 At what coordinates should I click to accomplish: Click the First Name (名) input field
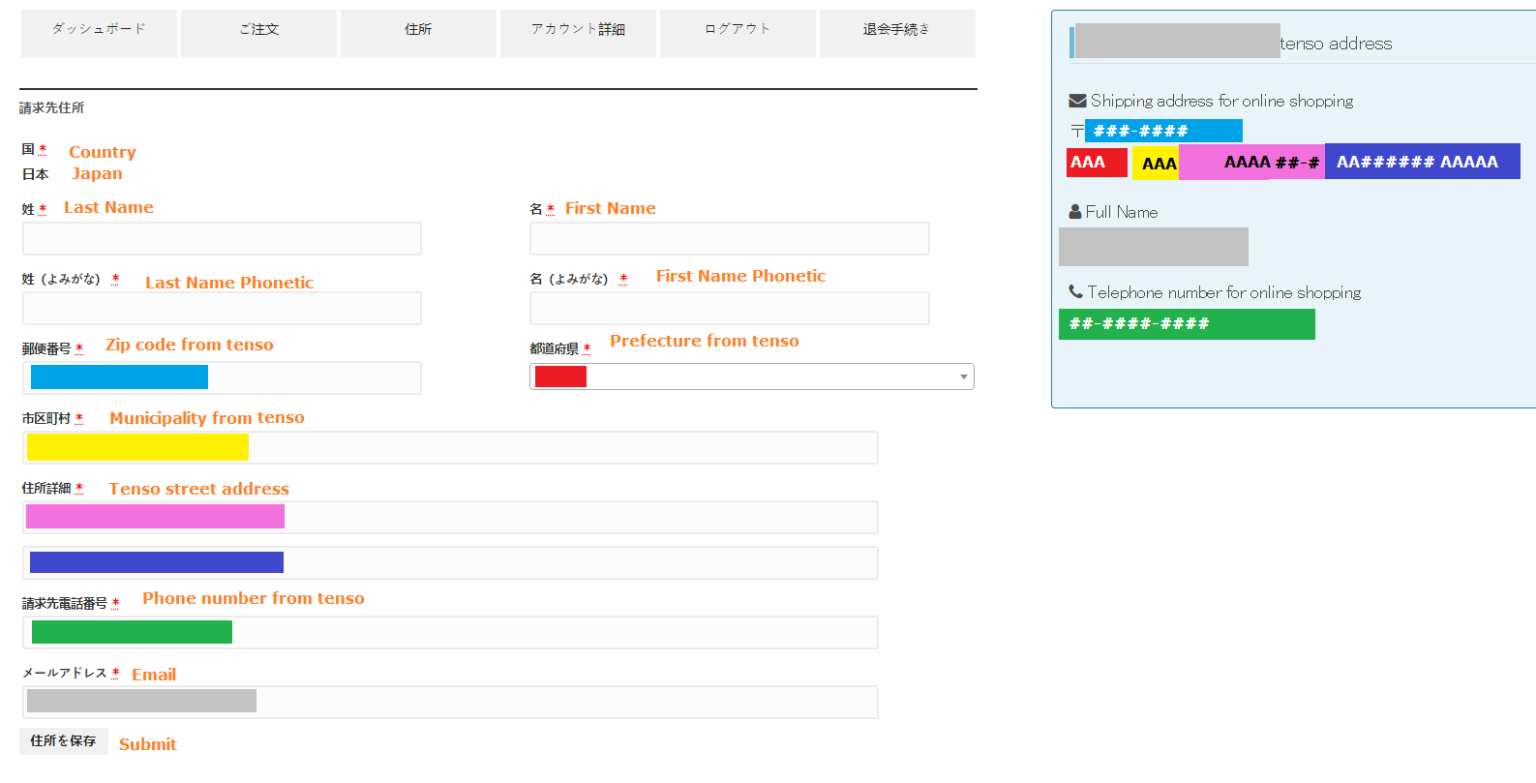coord(729,239)
